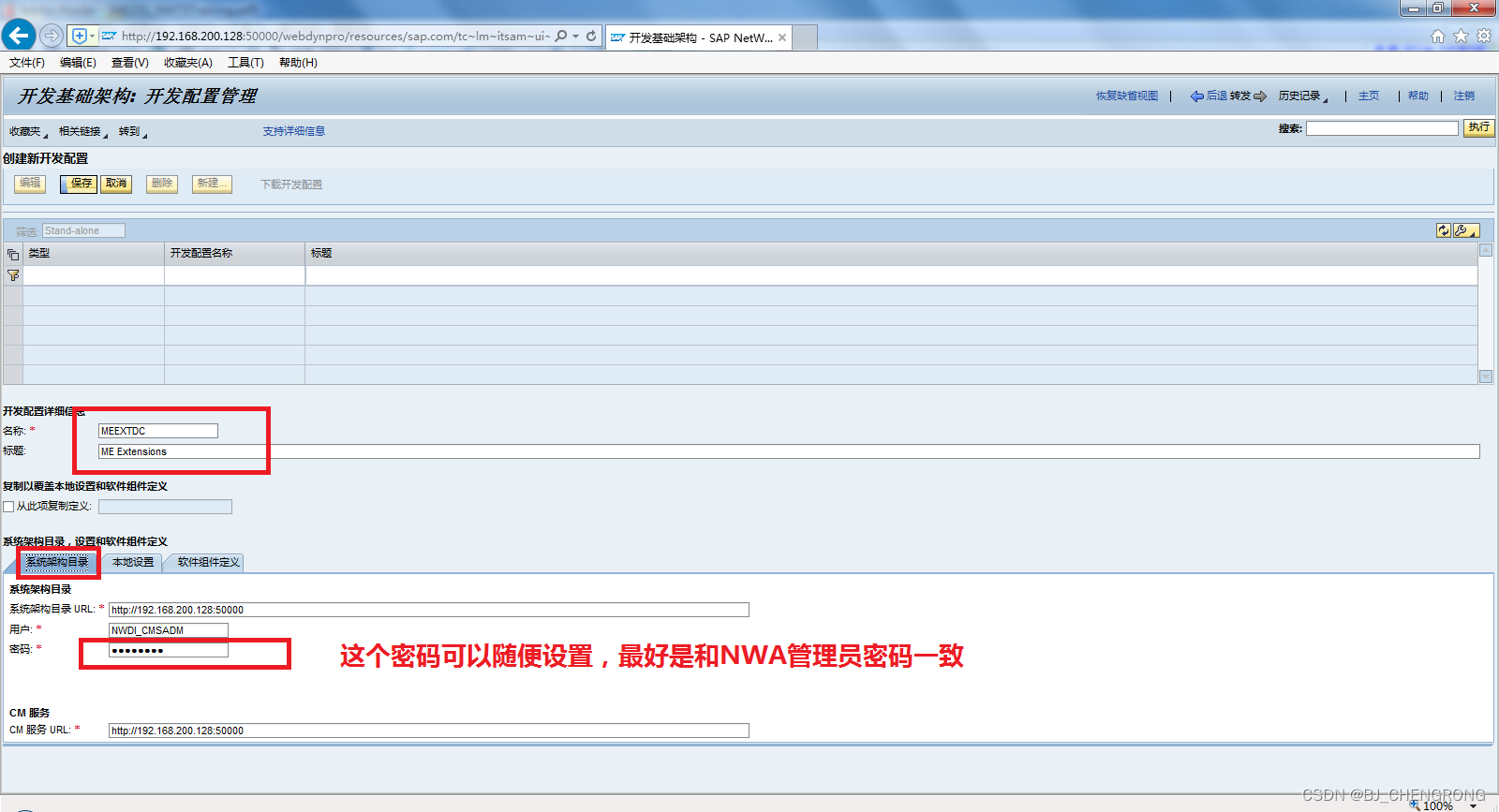This screenshot has width=1499, height=812.
Task: Click the 取消 button
Action: click(116, 184)
